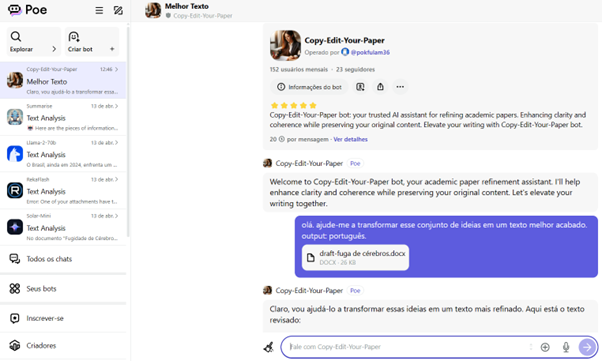The width and height of the screenshot is (602, 361).
Task: Open the hamburger menu icon
Action: [99, 10]
